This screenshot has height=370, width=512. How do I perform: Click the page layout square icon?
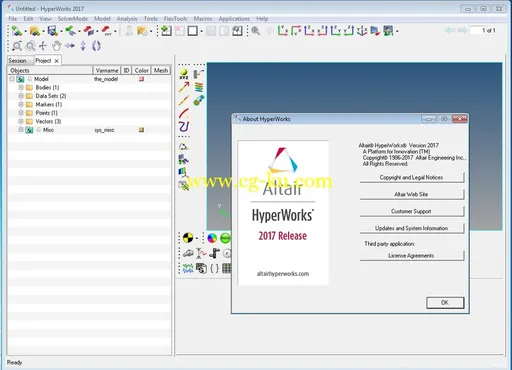(192, 31)
